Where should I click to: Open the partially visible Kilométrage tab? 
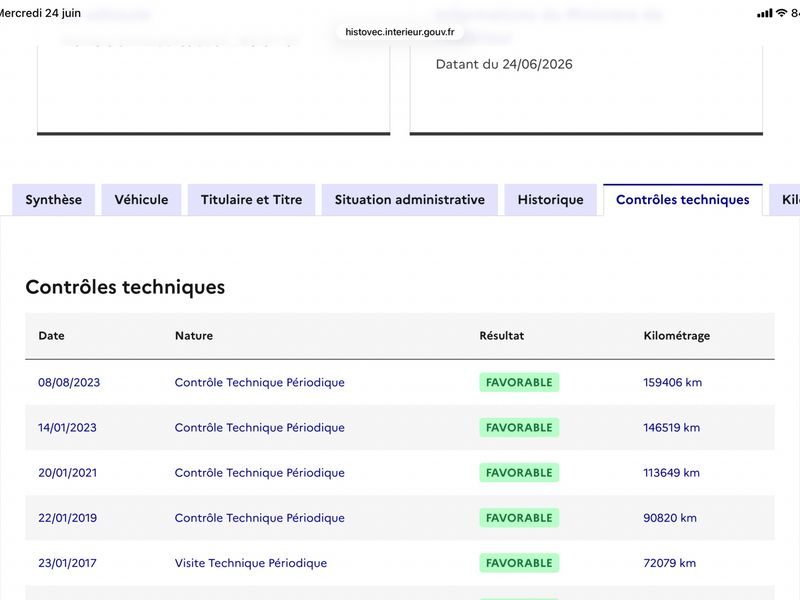[x=786, y=199]
